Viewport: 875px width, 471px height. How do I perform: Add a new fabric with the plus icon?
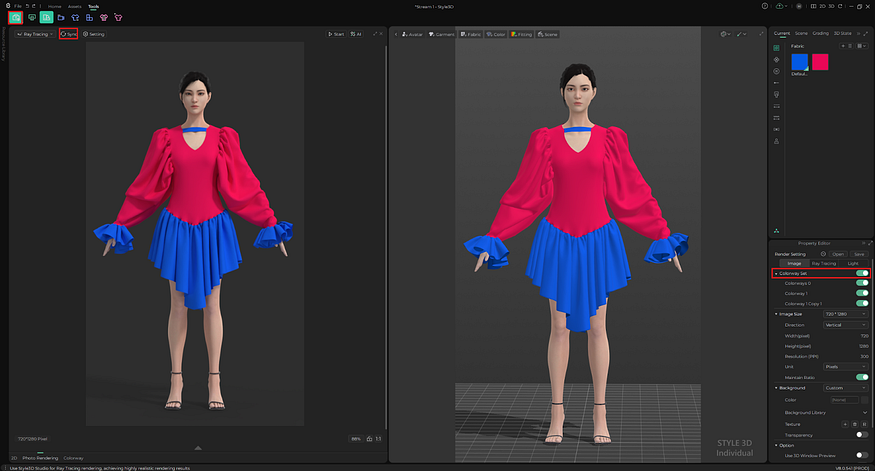coord(843,46)
